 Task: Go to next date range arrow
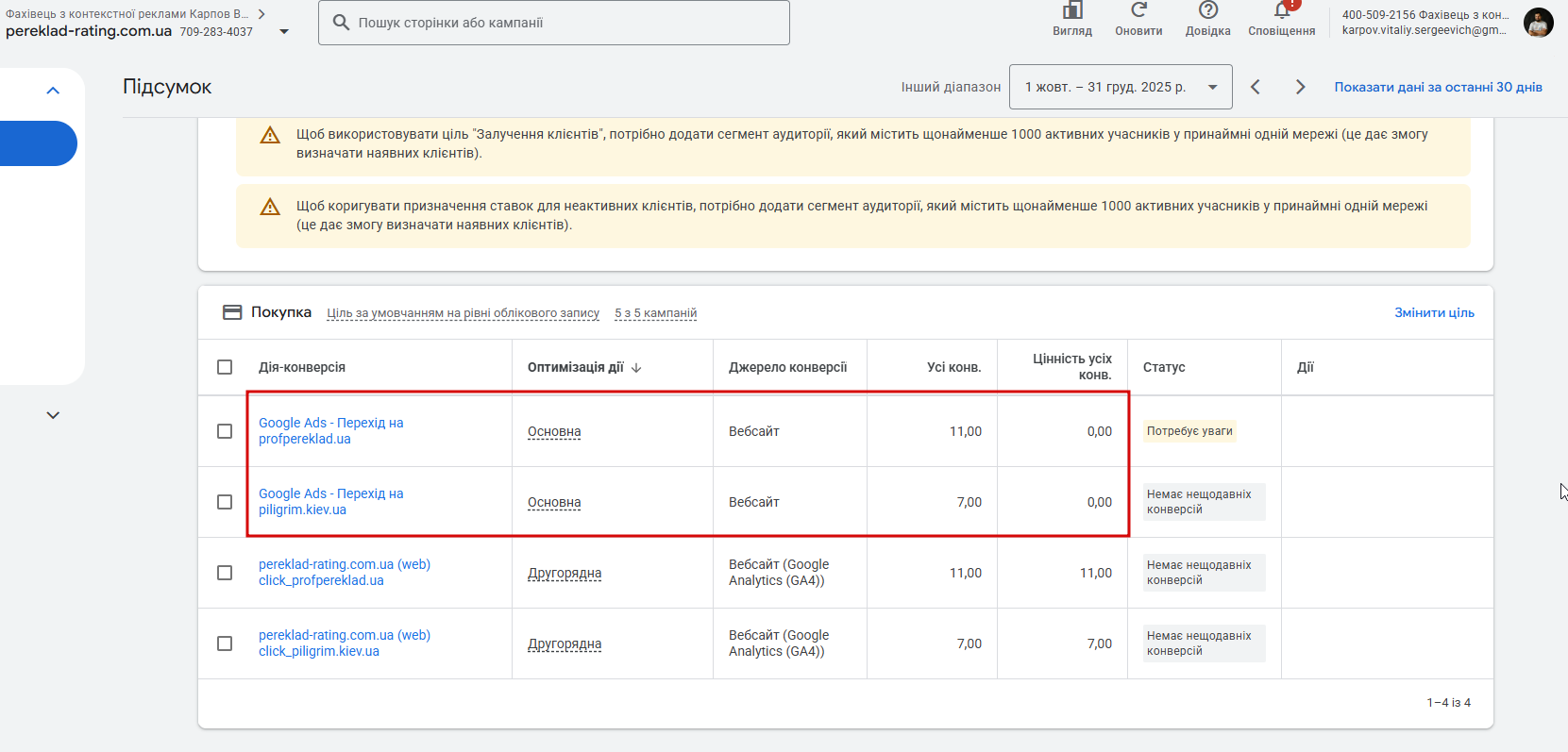click(x=1300, y=87)
